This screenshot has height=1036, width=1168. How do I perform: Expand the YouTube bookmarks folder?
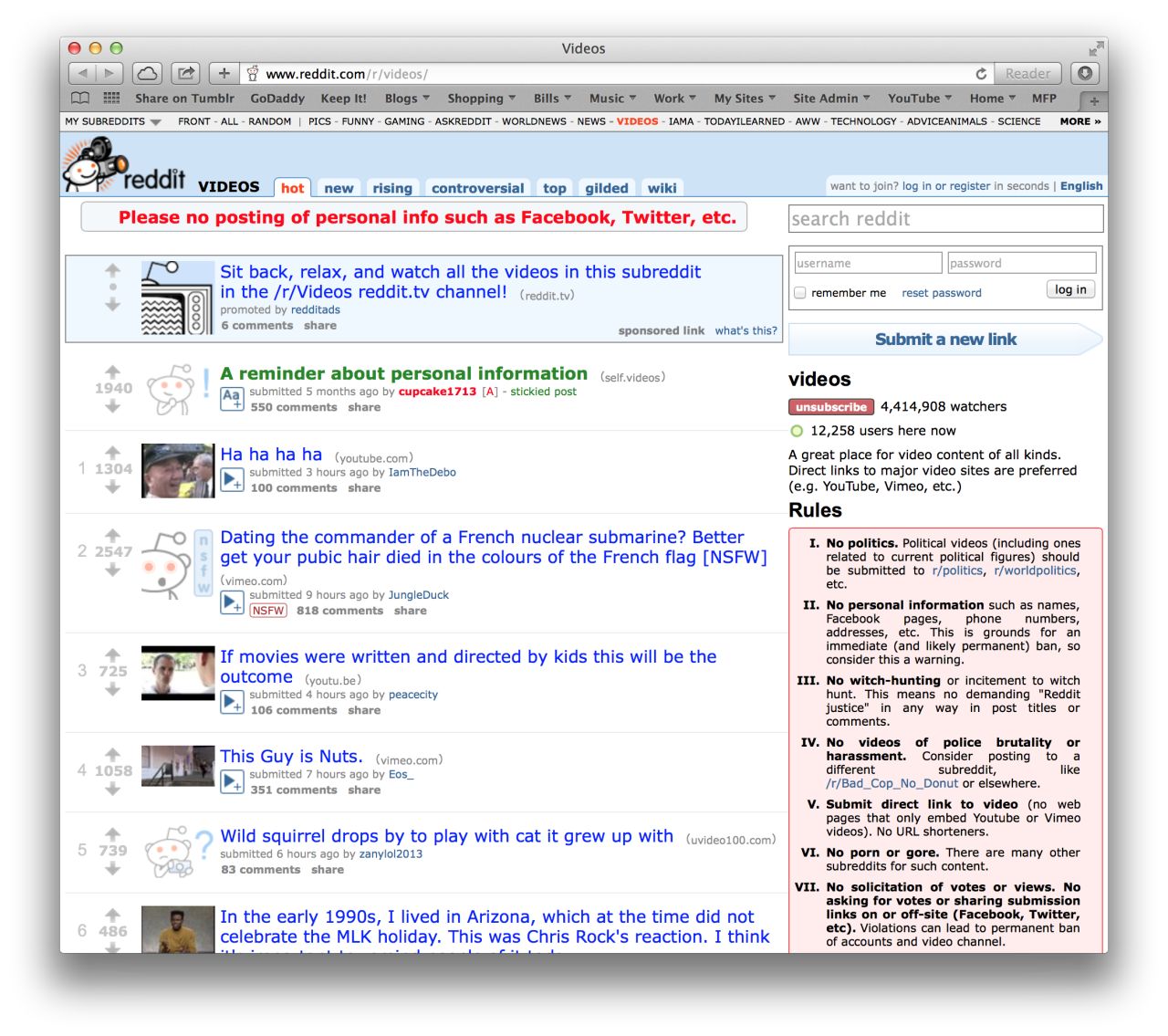[920, 99]
